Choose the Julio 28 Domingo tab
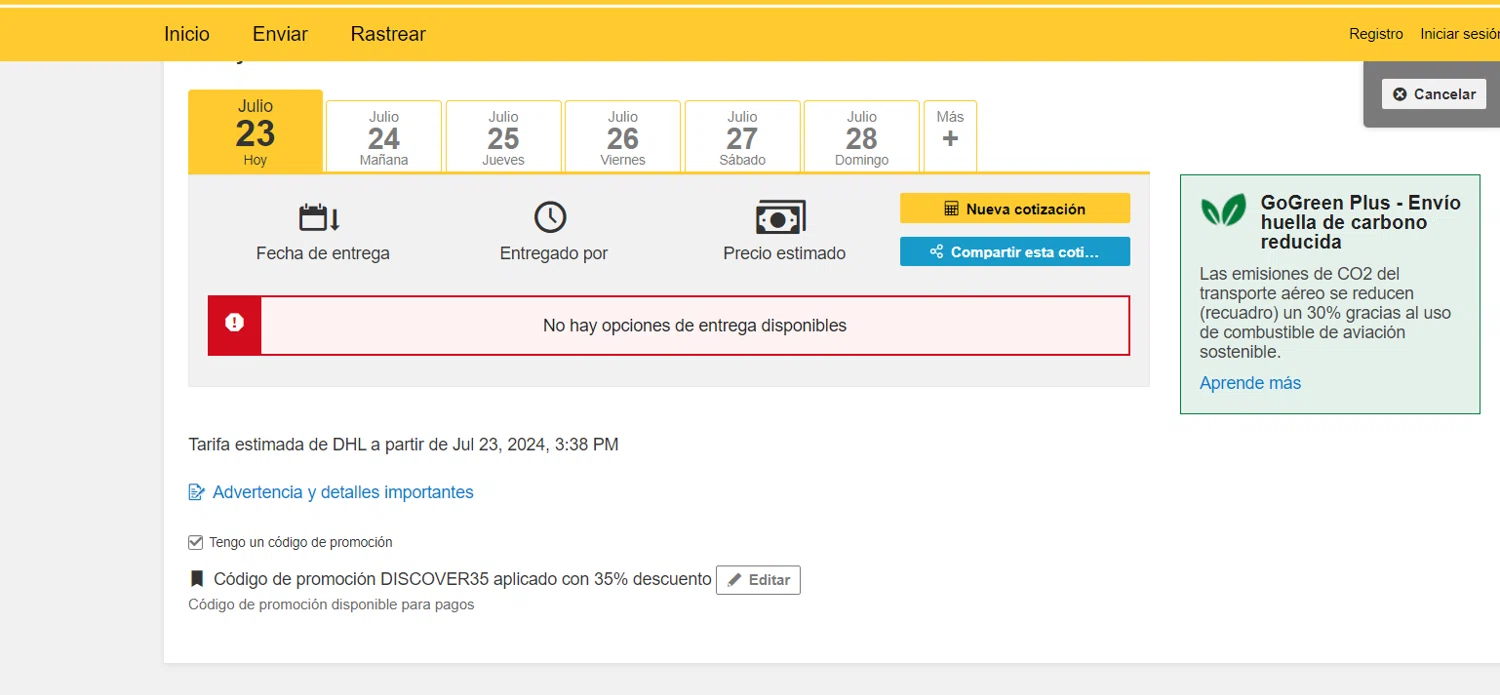Screen dimensions: 1500x695 [x=862, y=136]
